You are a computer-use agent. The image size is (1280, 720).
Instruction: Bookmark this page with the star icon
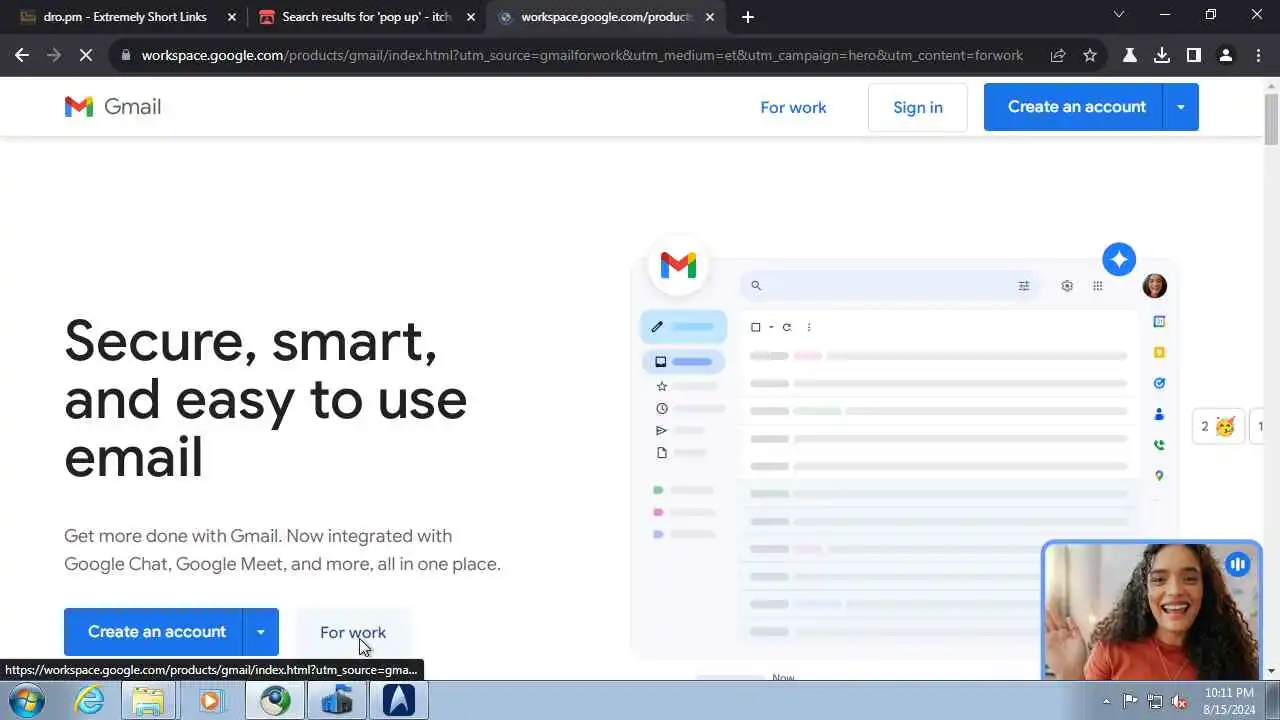pyautogui.click(x=1090, y=55)
